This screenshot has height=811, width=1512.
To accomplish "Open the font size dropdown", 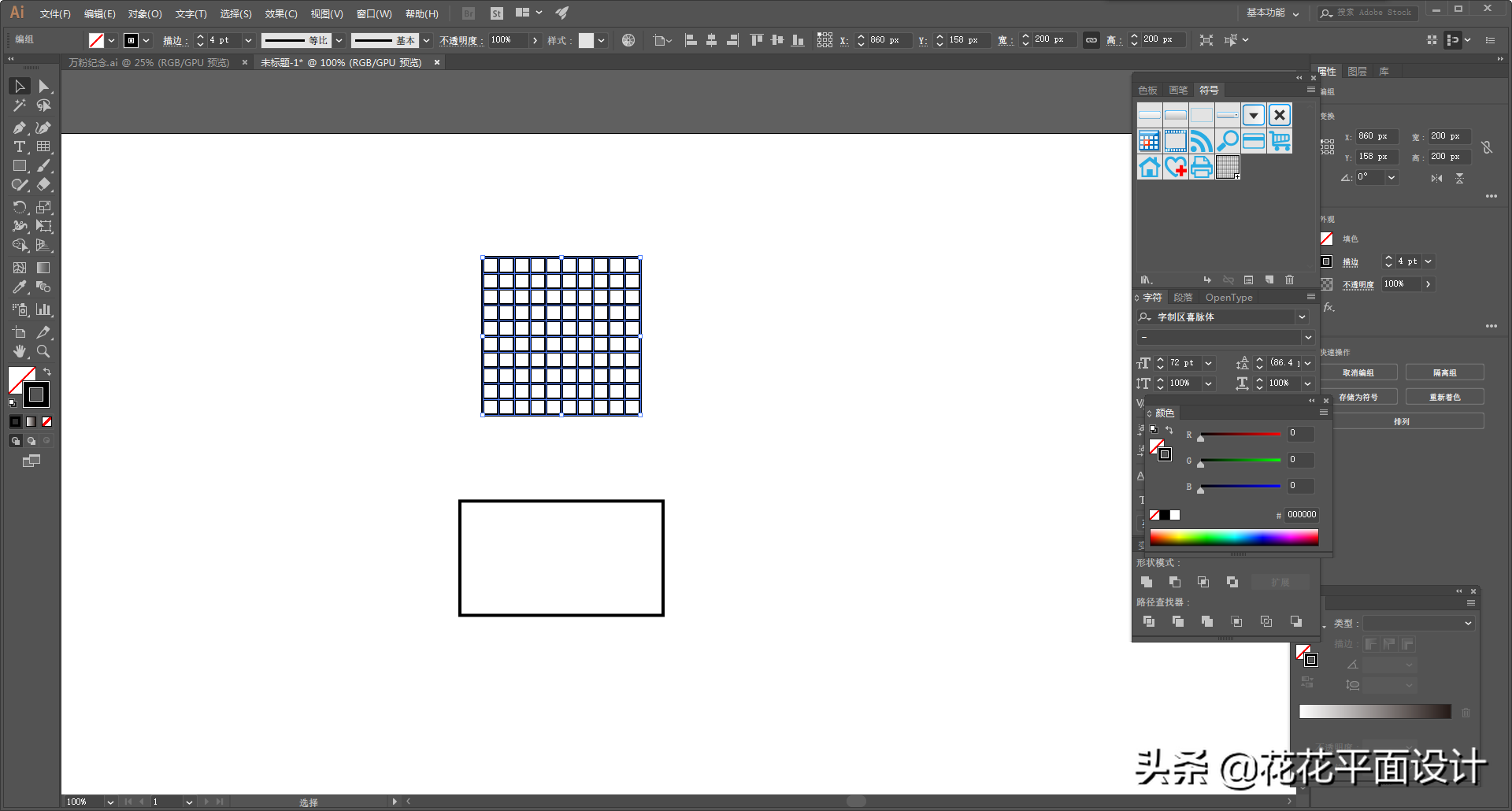I will 1208,363.
